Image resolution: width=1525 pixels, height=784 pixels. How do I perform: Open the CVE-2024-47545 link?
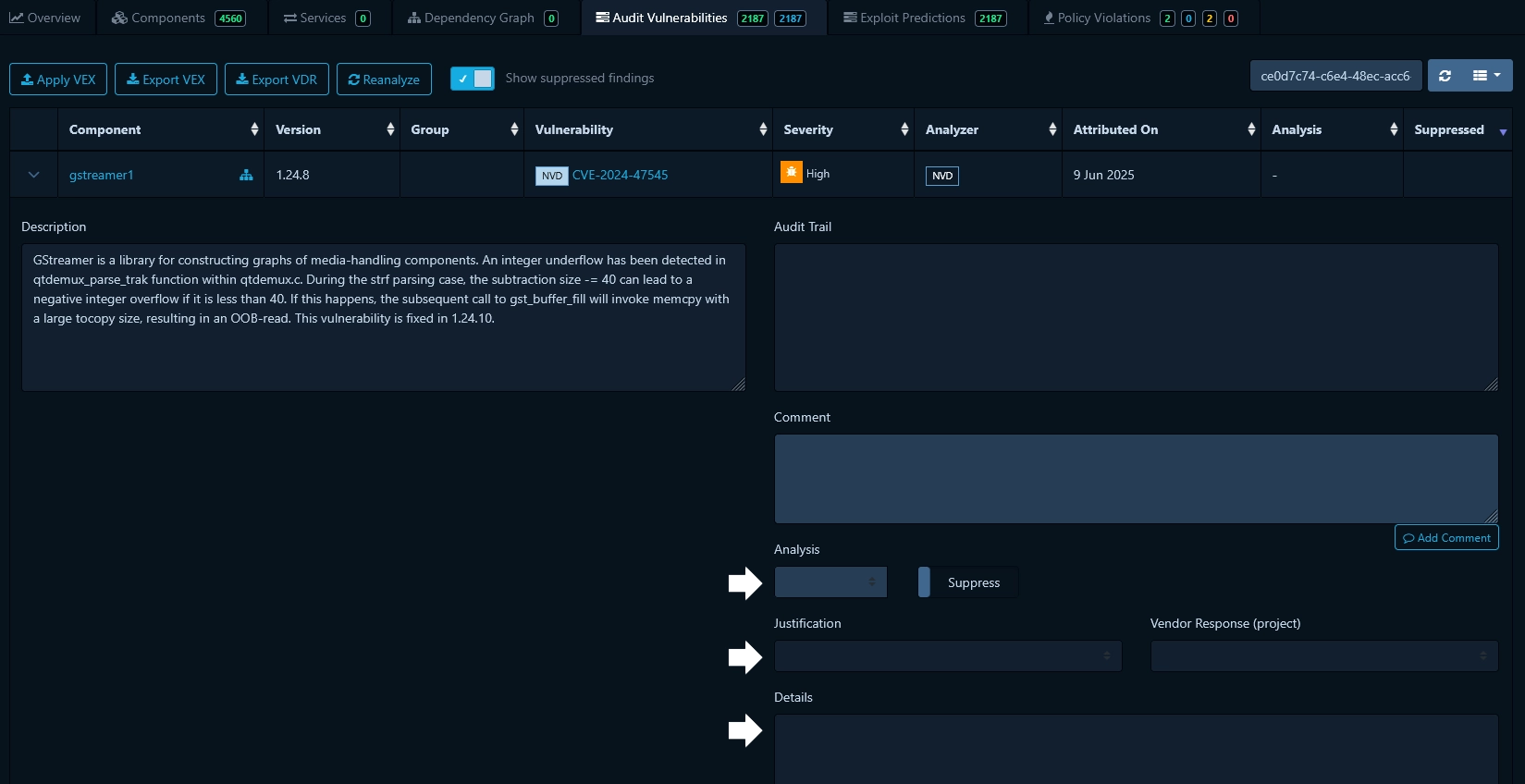coord(620,175)
